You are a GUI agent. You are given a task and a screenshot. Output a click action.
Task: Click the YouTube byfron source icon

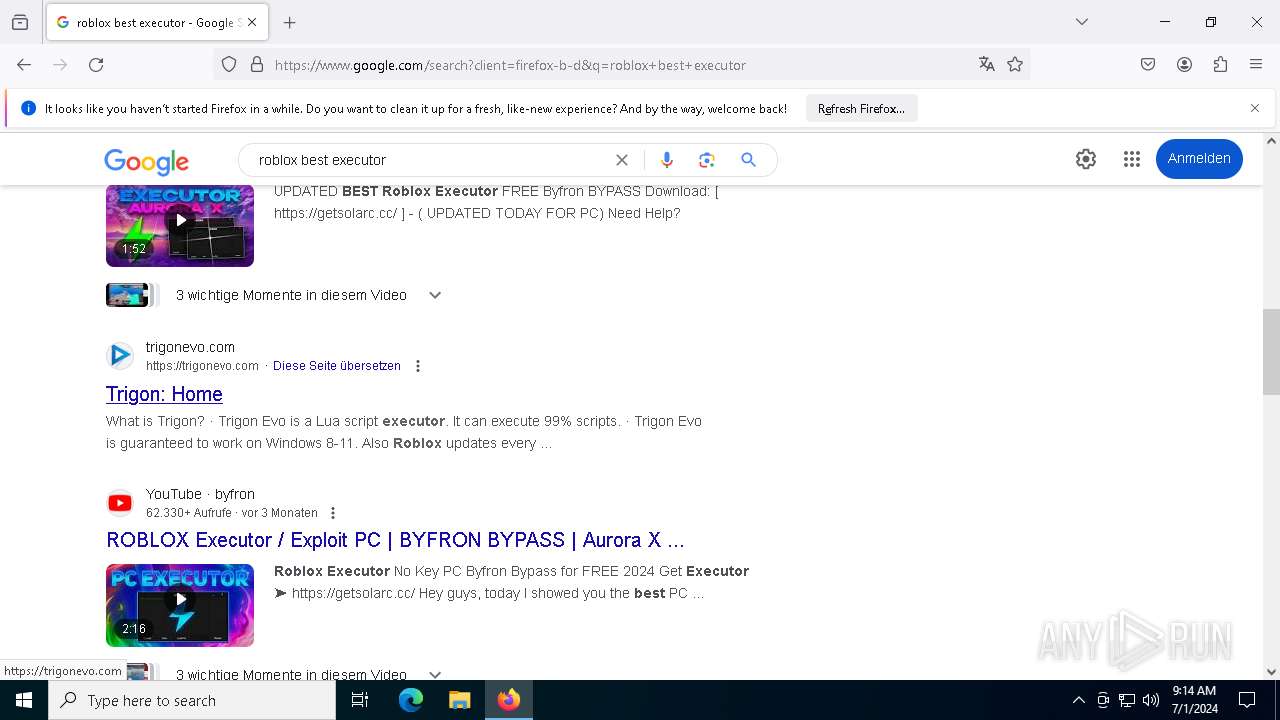[x=120, y=502]
